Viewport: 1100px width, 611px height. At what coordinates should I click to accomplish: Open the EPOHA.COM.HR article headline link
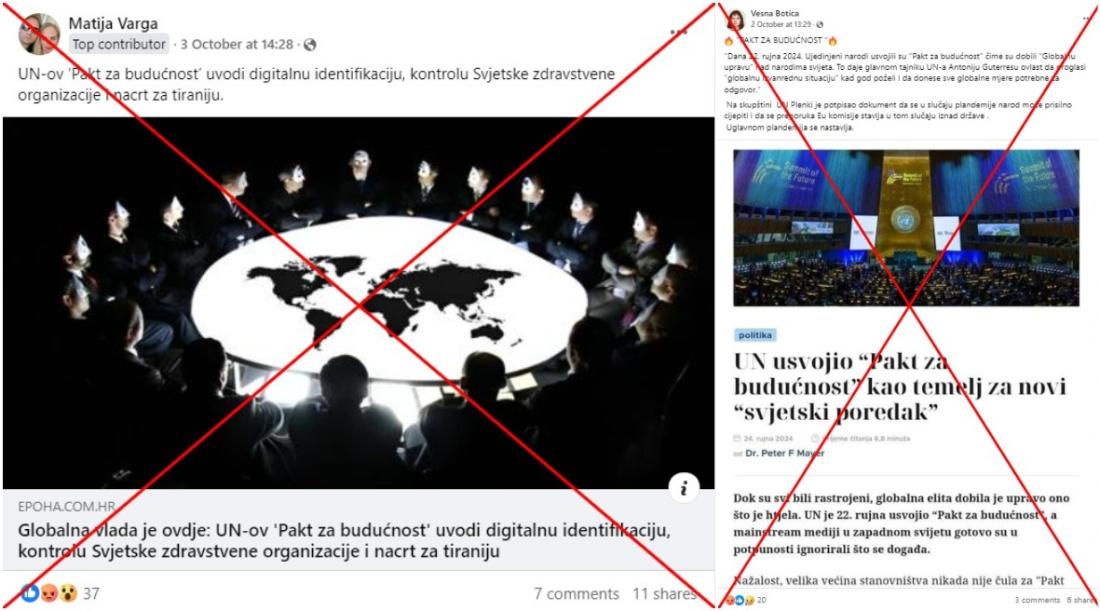[x=344, y=540]
